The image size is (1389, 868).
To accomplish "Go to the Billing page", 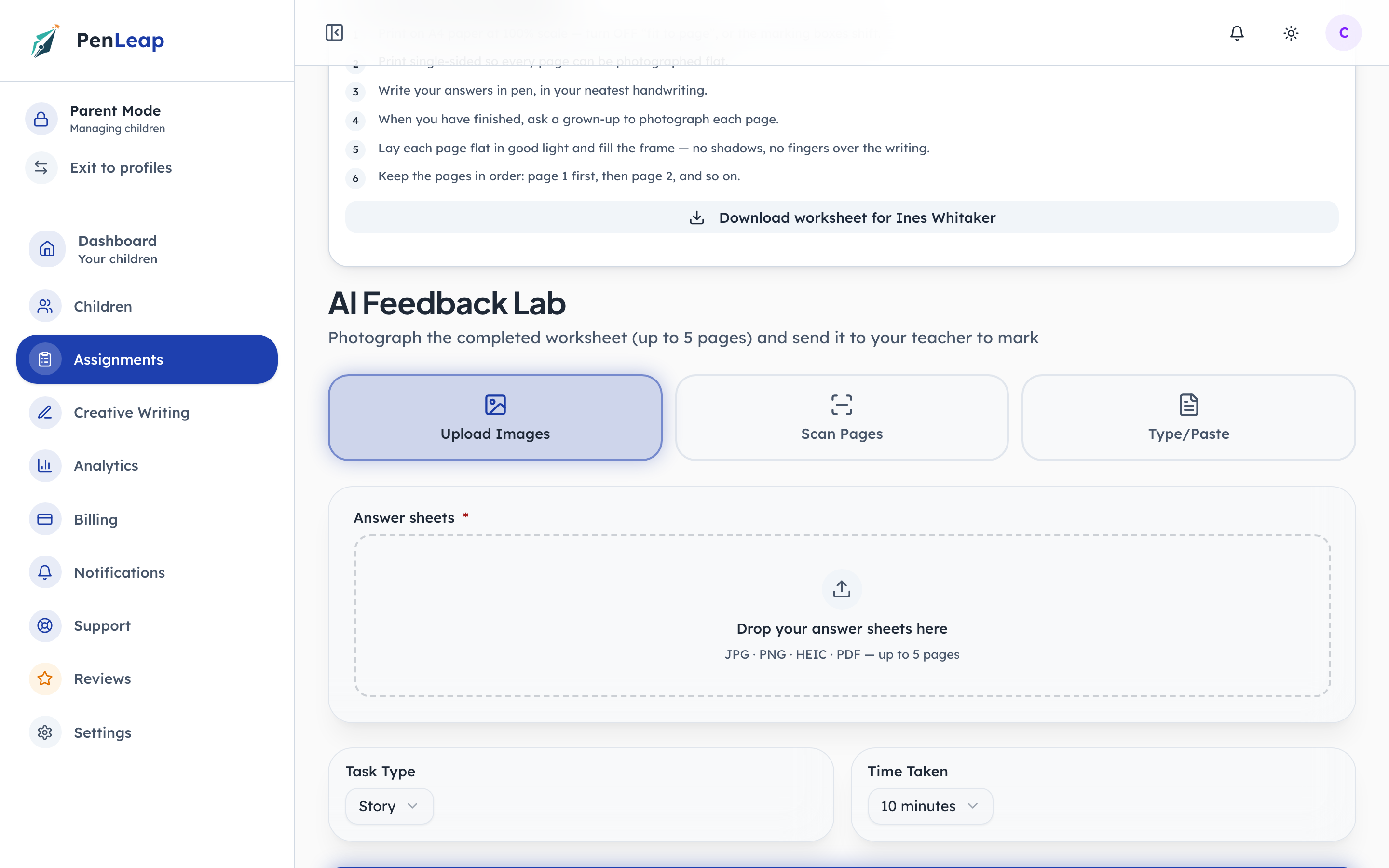I will [147, 519].
